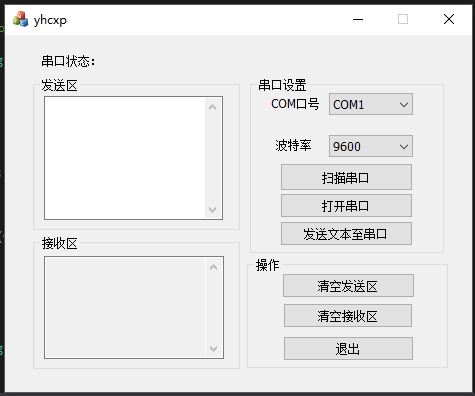Click the 发送区 scrollbar up arrow
The height and width of the screenshot is (396, 475).
coord(213,107)
